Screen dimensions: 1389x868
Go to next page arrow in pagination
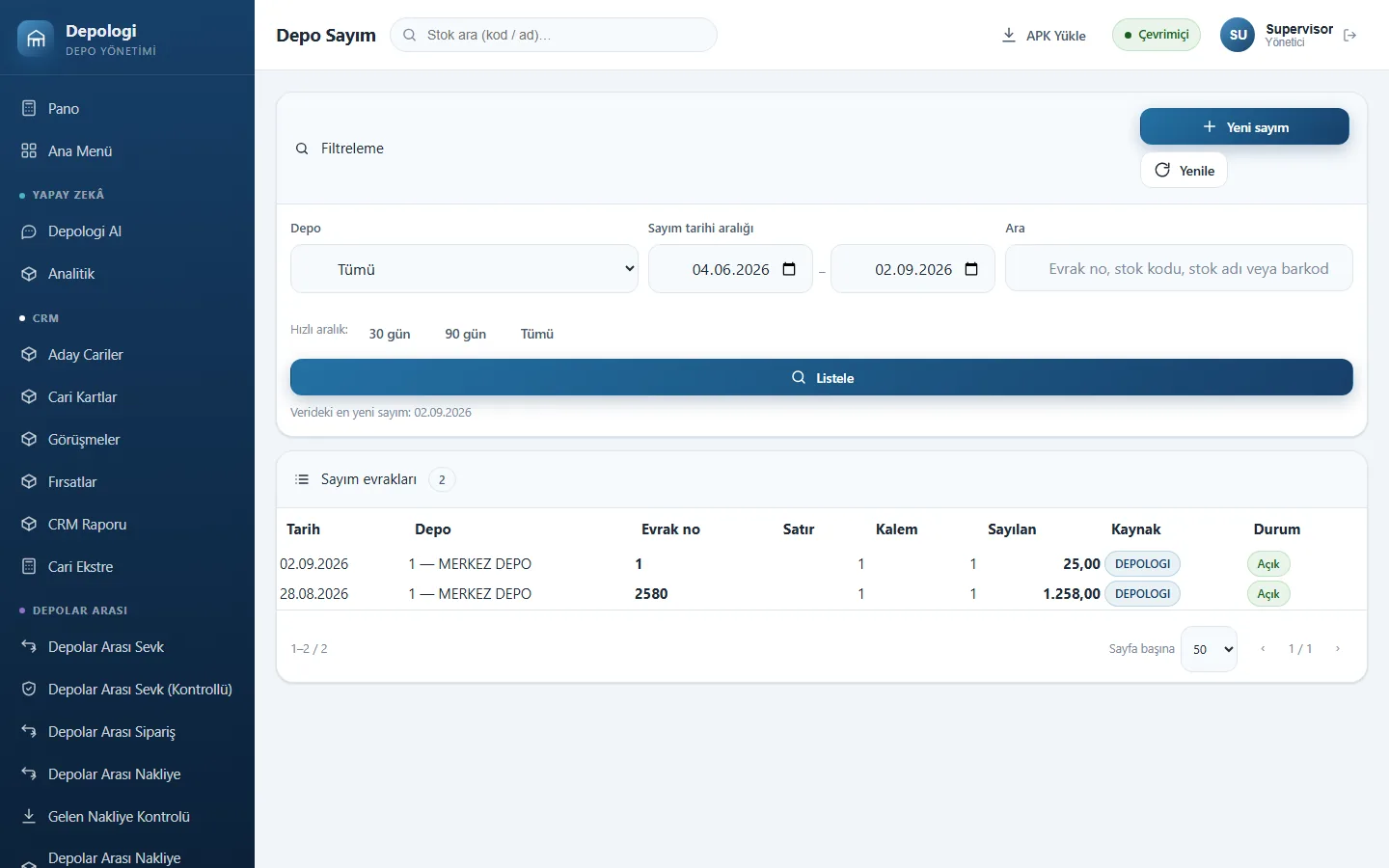[x=1338, y=649]
